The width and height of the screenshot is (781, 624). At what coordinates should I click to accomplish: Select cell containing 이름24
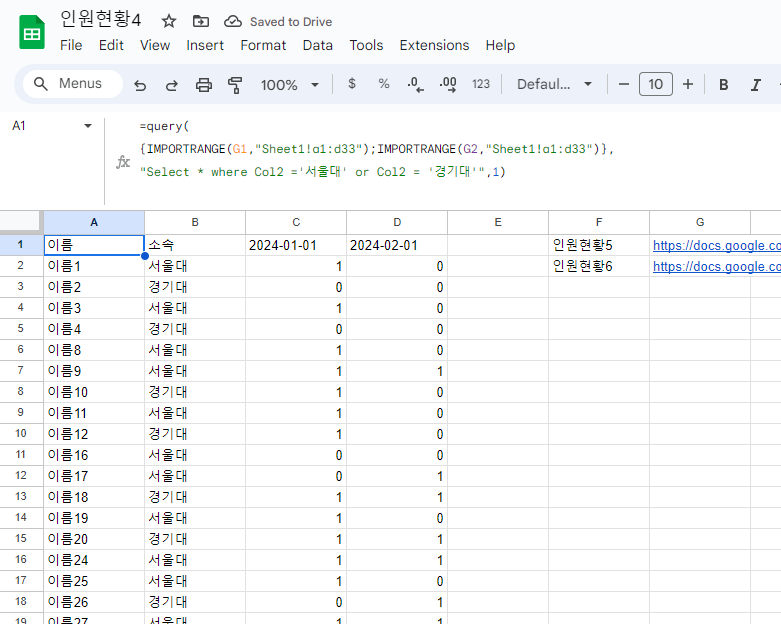(x=94, y=560)
